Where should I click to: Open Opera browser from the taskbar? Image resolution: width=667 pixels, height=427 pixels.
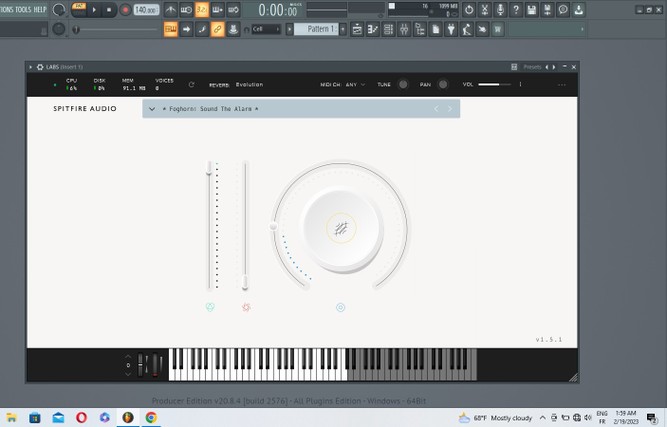click(x=81, y=417)
